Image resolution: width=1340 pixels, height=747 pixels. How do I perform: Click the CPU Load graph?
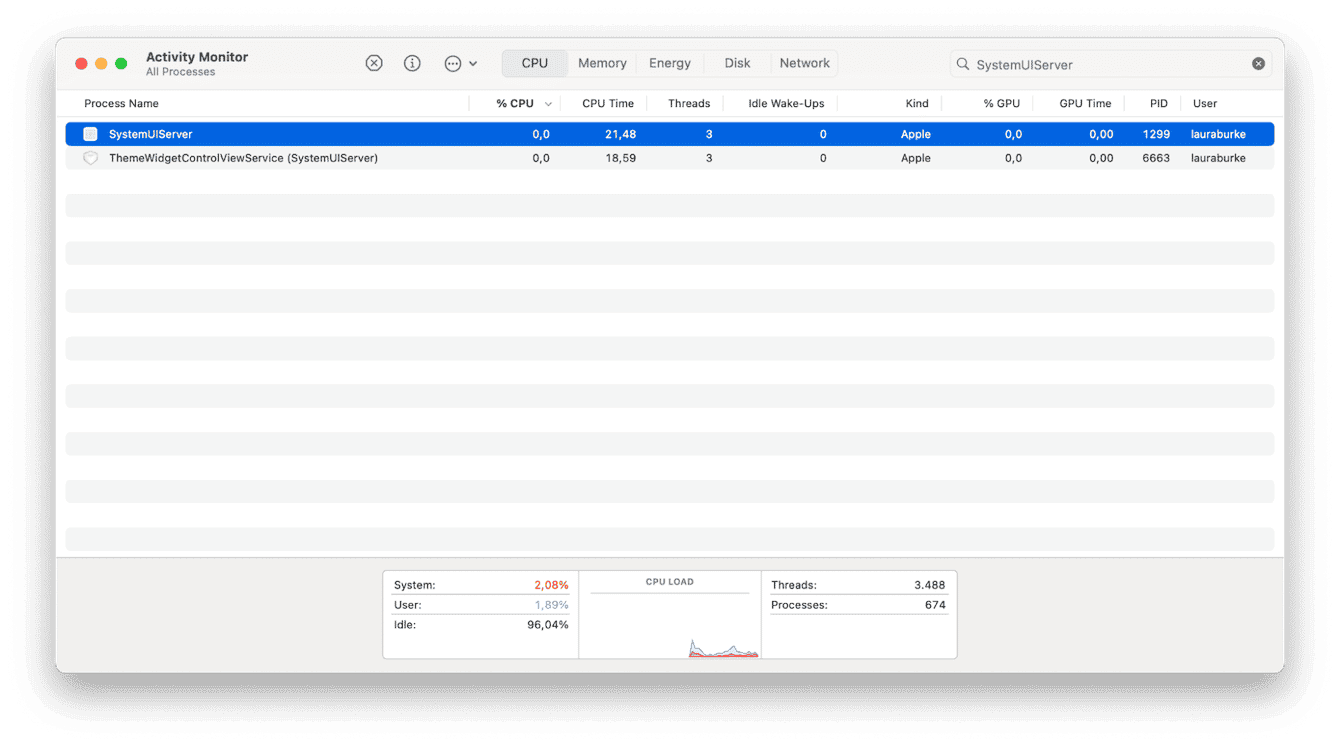tap(670, 615)
